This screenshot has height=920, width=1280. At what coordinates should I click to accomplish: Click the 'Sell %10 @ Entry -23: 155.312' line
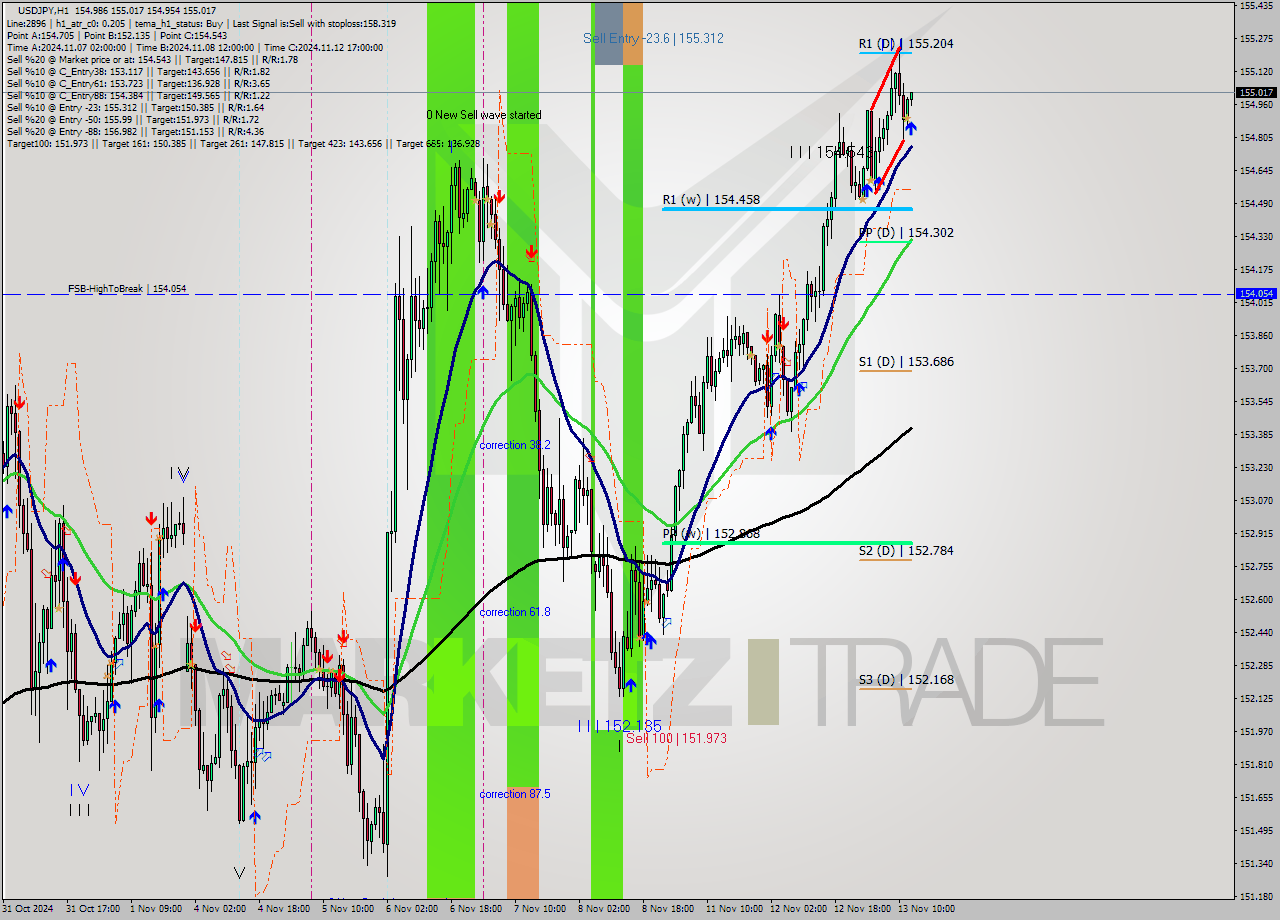pos(135,108)
